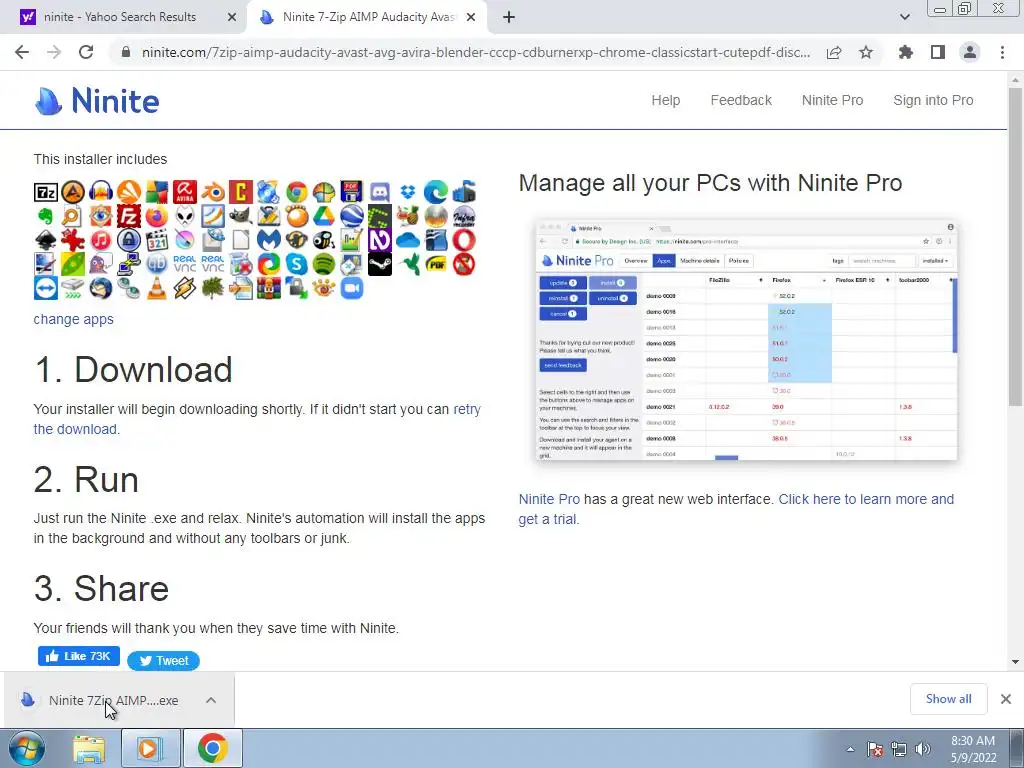Click Sign into Pro
The width and height of the screenshot is (1024, 768).
point(933,100)
